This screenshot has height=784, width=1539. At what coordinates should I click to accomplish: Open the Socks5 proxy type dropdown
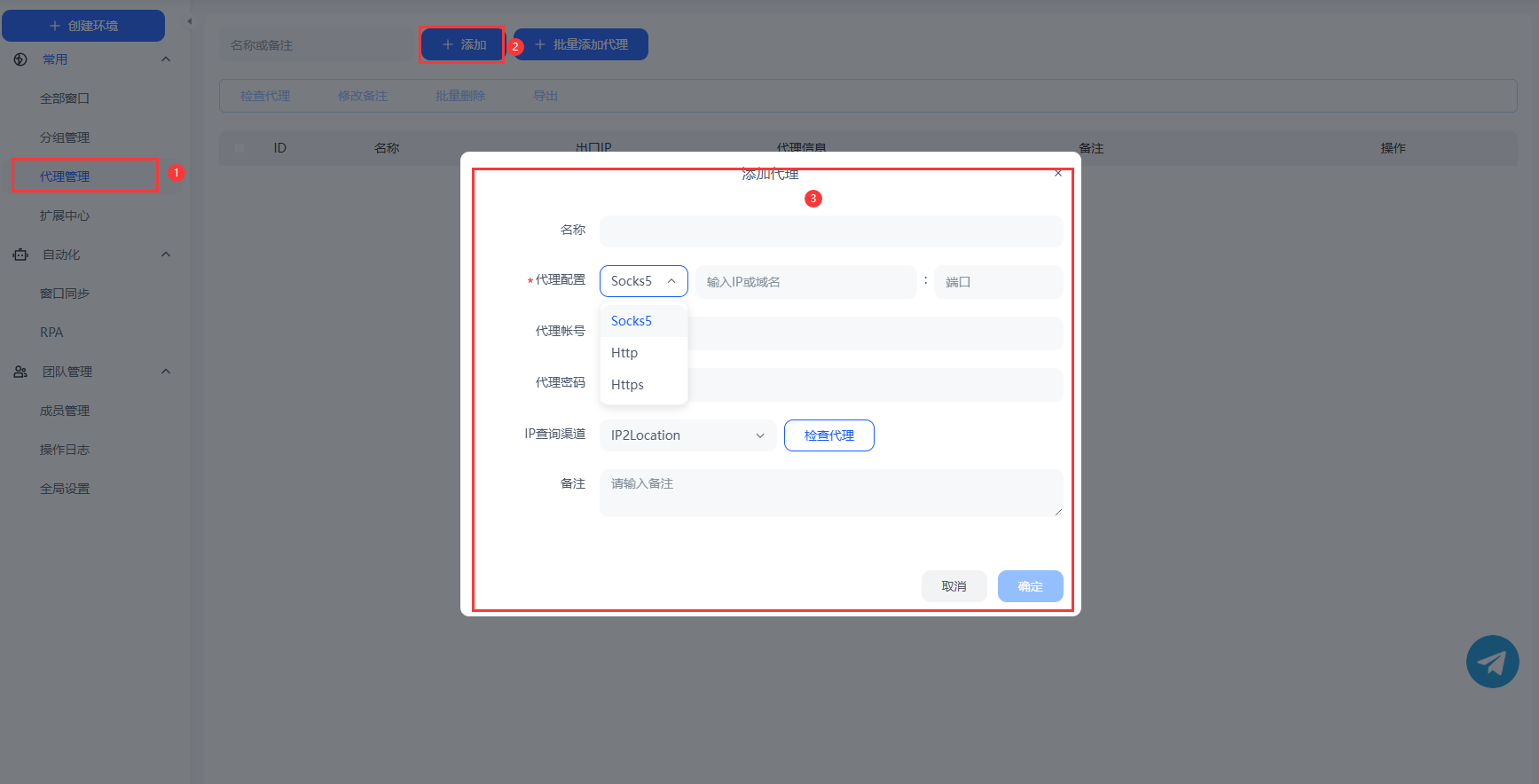pos(643,281)
